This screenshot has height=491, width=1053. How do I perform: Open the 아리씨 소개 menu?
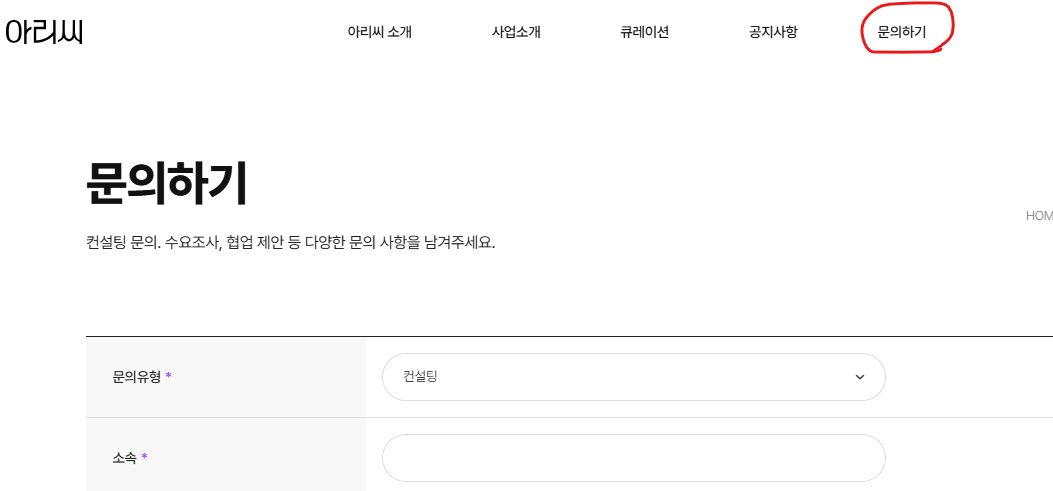379,32
